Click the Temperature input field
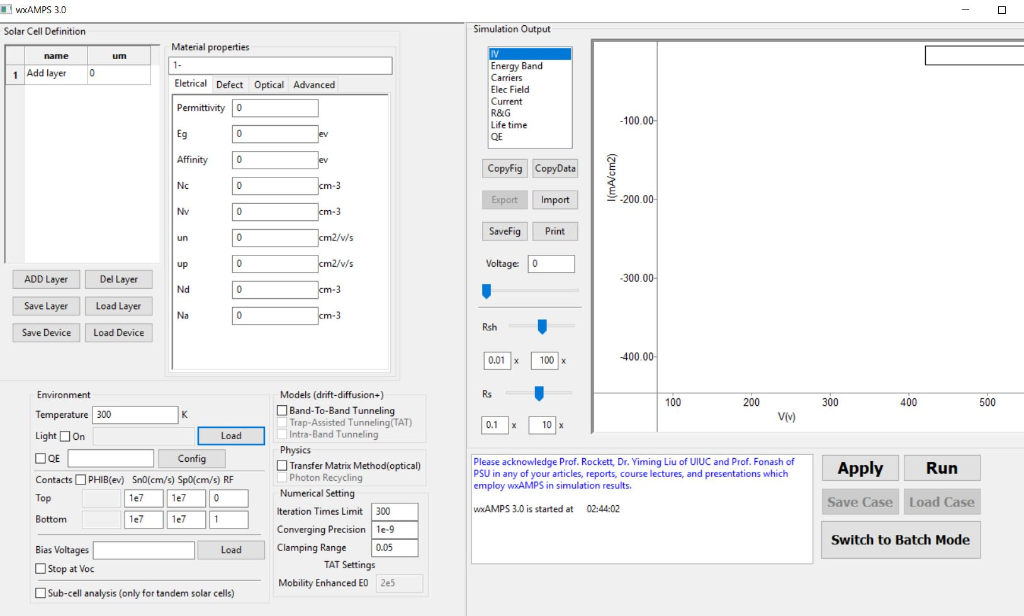This screenshot has width=1024, height=616. pos(135,414)
